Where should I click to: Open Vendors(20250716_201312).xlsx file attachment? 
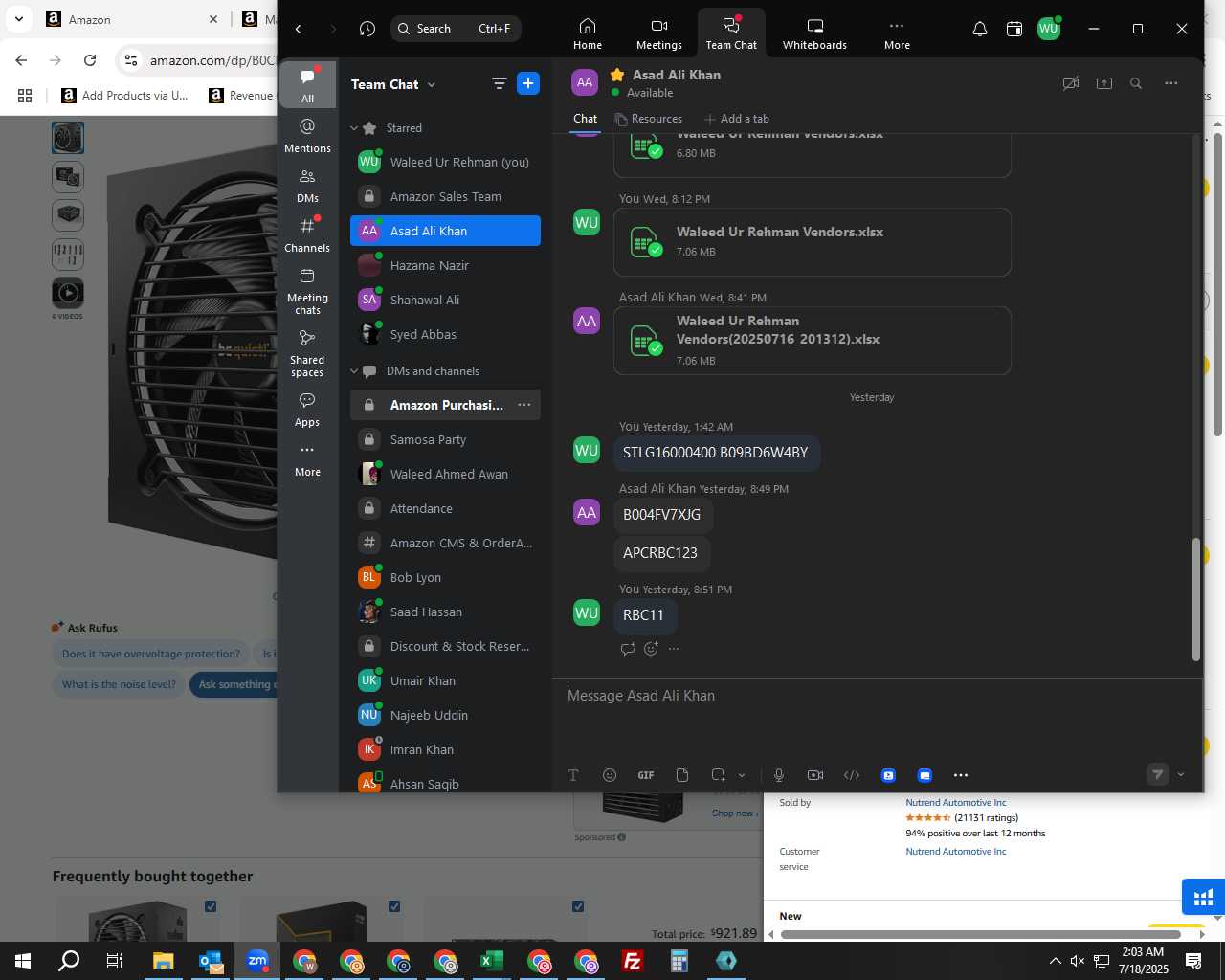pos(813,341)
